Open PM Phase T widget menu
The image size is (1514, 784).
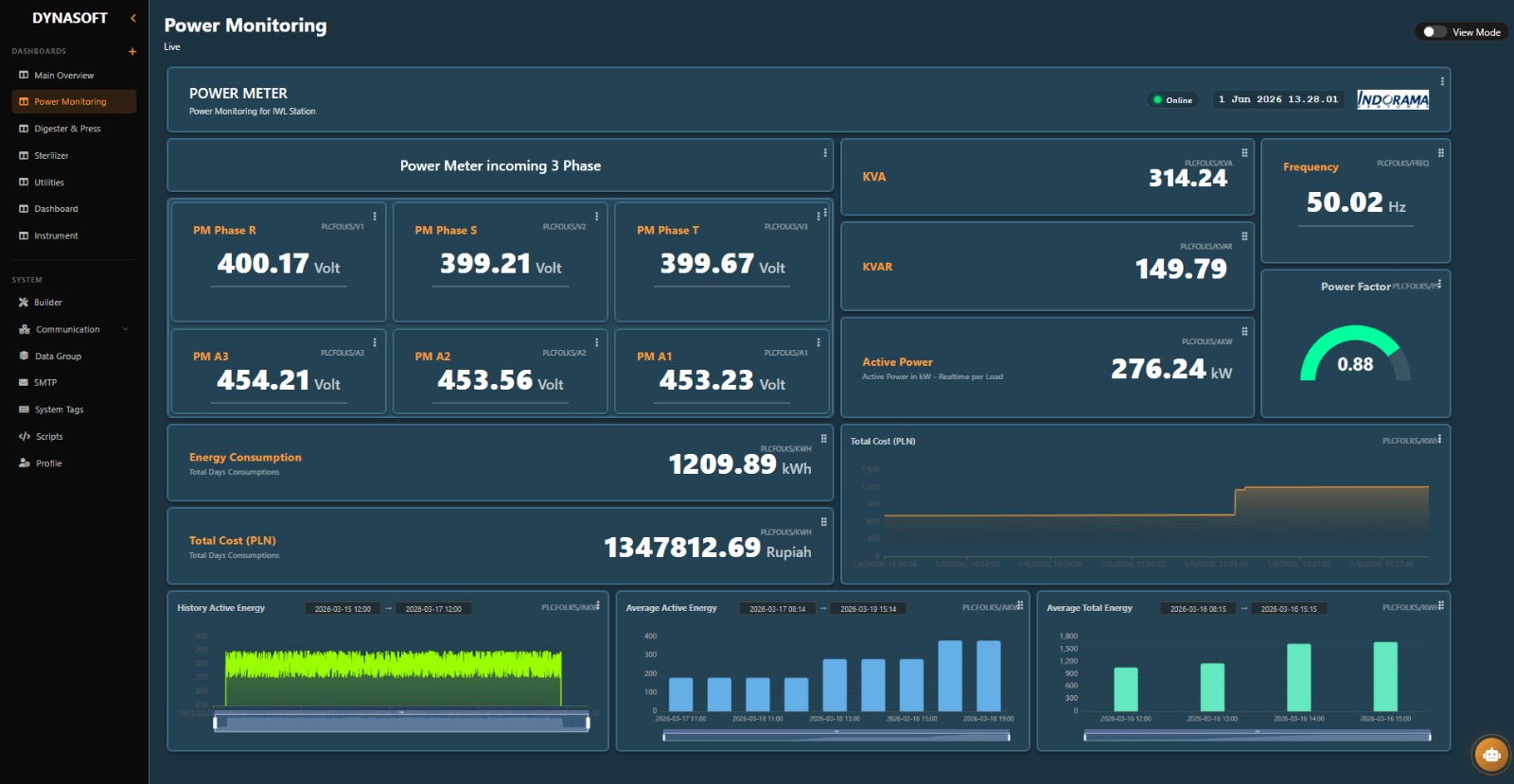[x=819, y=217]
